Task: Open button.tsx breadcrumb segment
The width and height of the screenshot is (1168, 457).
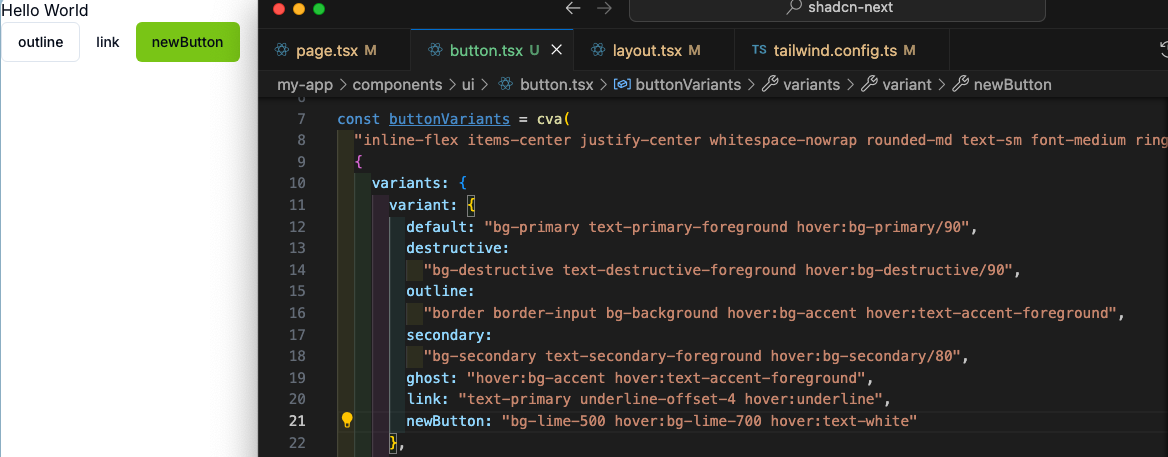Action: tap(556, 85)
